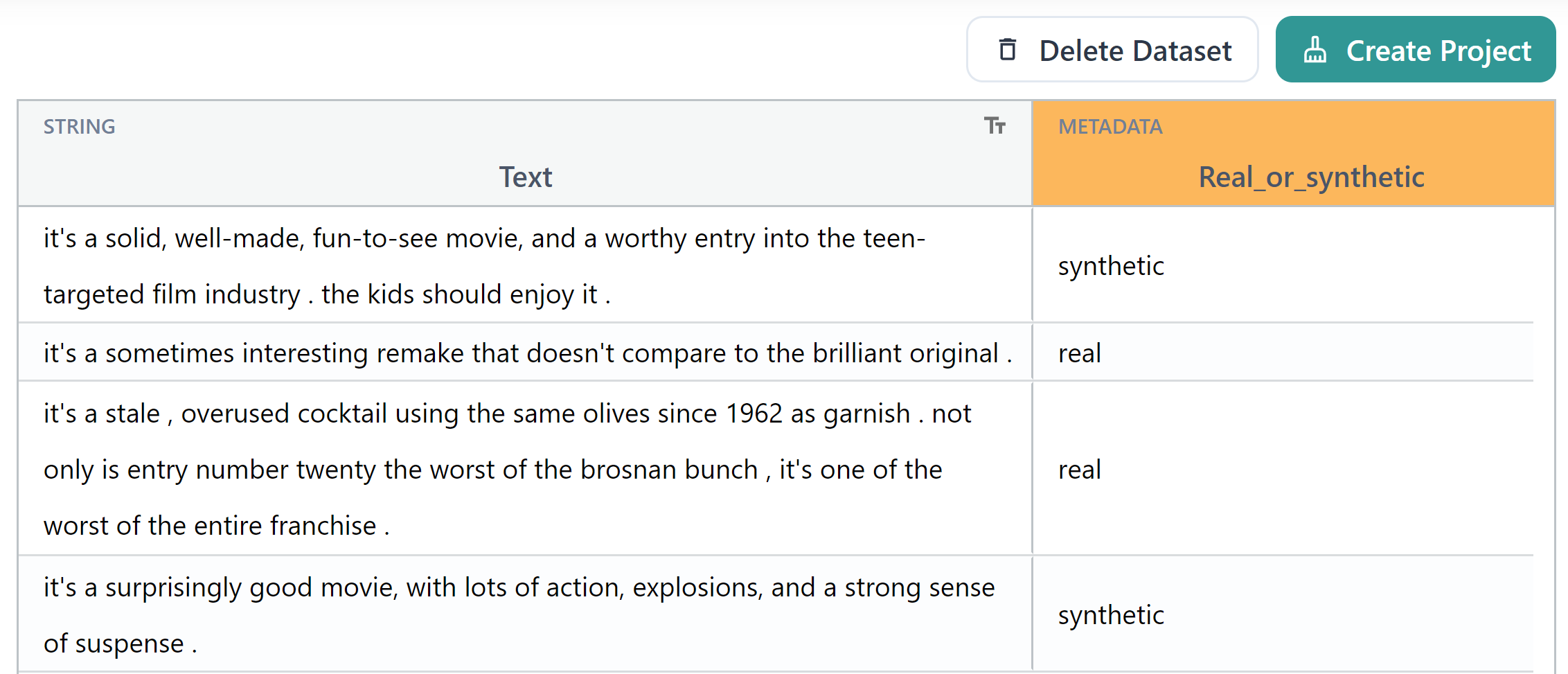Select the stale overused cocktail review row

pyautogui.click(x=508, y=469)
